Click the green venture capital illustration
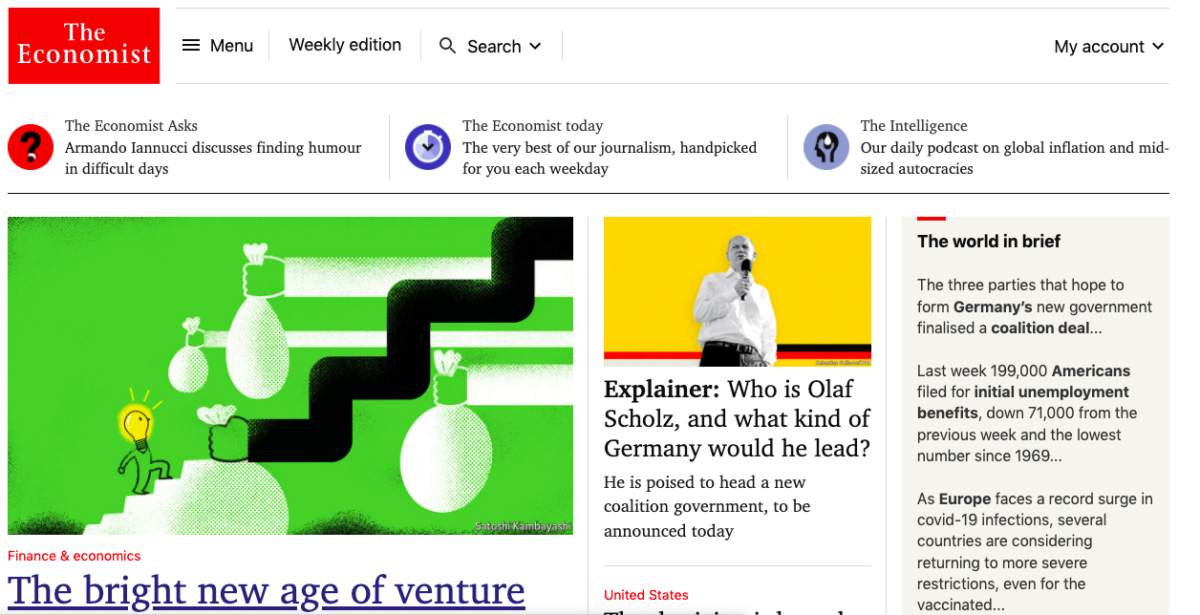This screenshot has height=615, width=1200. (290, 375)
